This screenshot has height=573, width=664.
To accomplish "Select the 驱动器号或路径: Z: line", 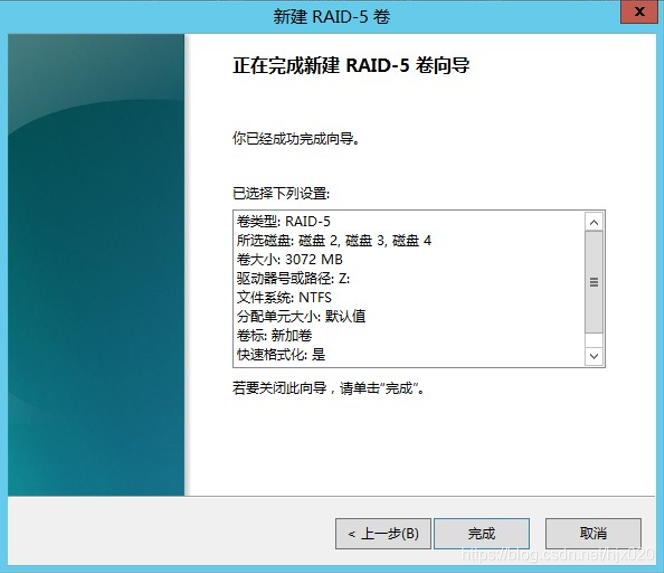I will pyautogui.click(x=293, y=278).
